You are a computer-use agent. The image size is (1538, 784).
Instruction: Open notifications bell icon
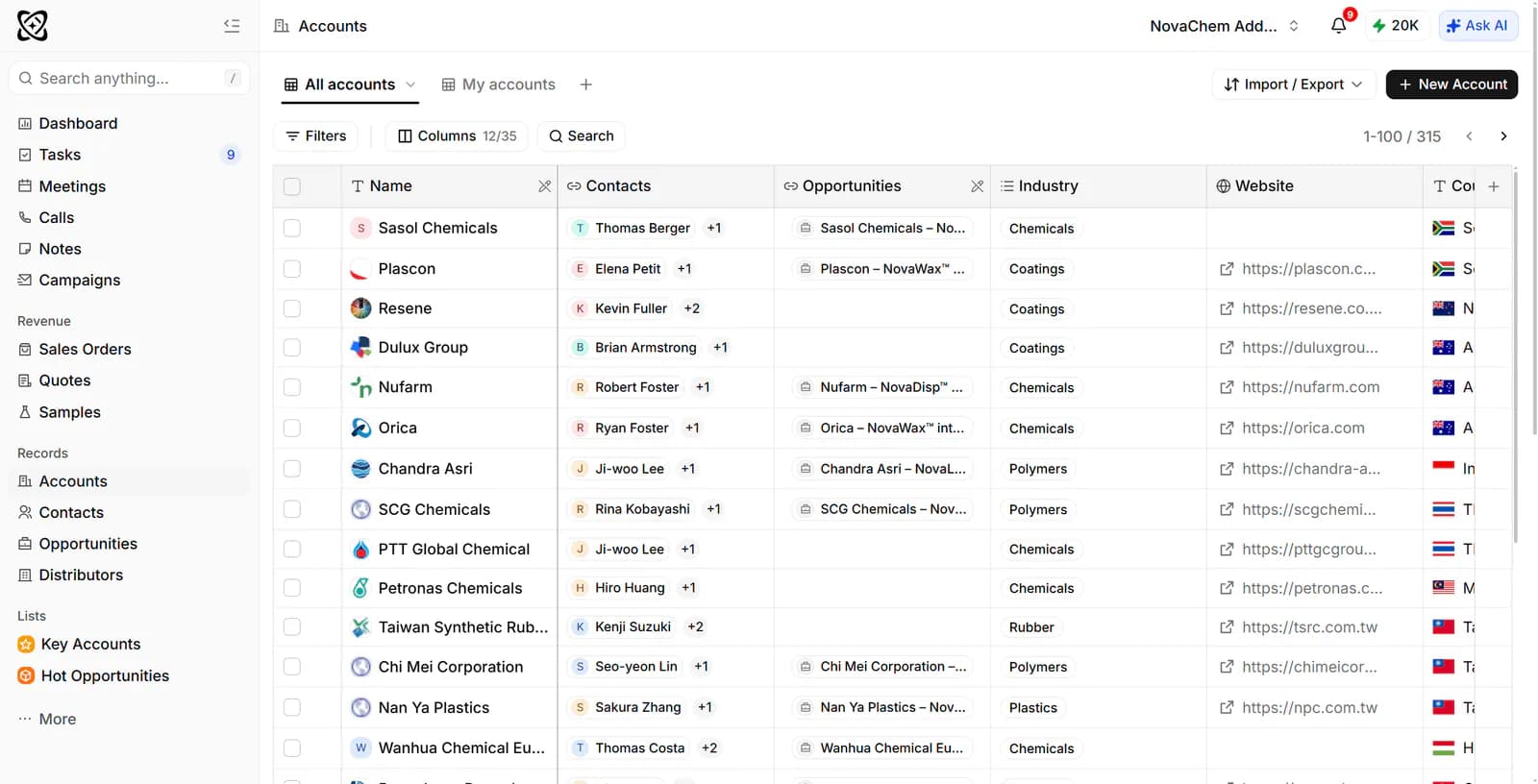tap(1338, 26)
